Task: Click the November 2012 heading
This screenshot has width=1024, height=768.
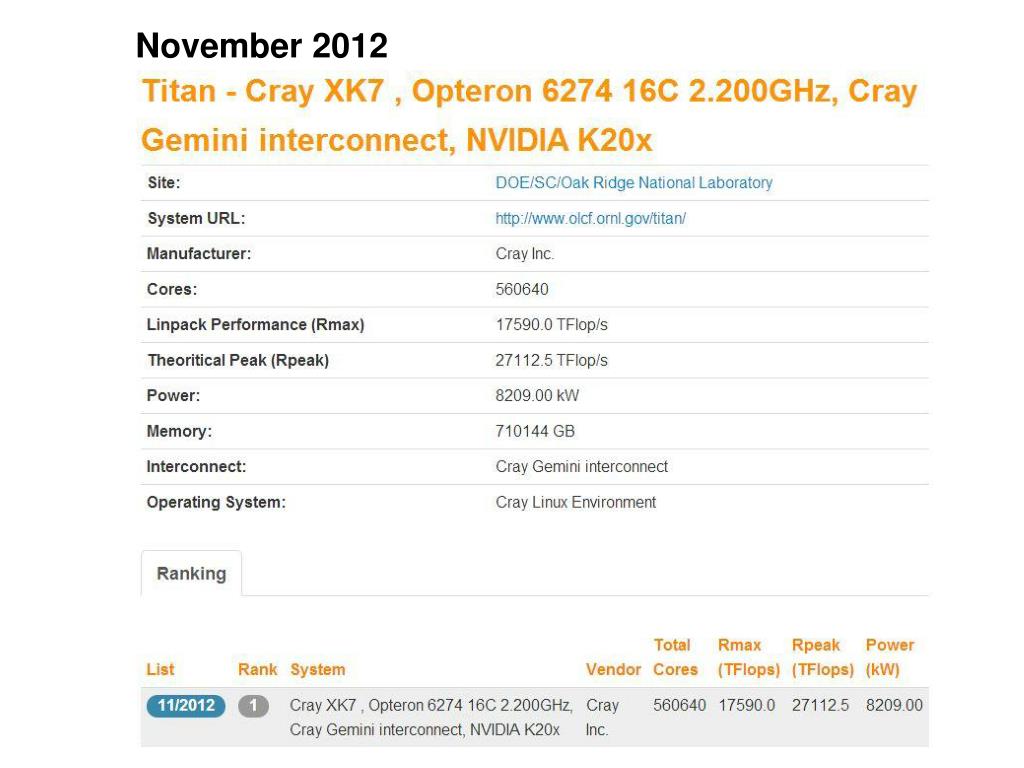Action: (x=262, y=46)
